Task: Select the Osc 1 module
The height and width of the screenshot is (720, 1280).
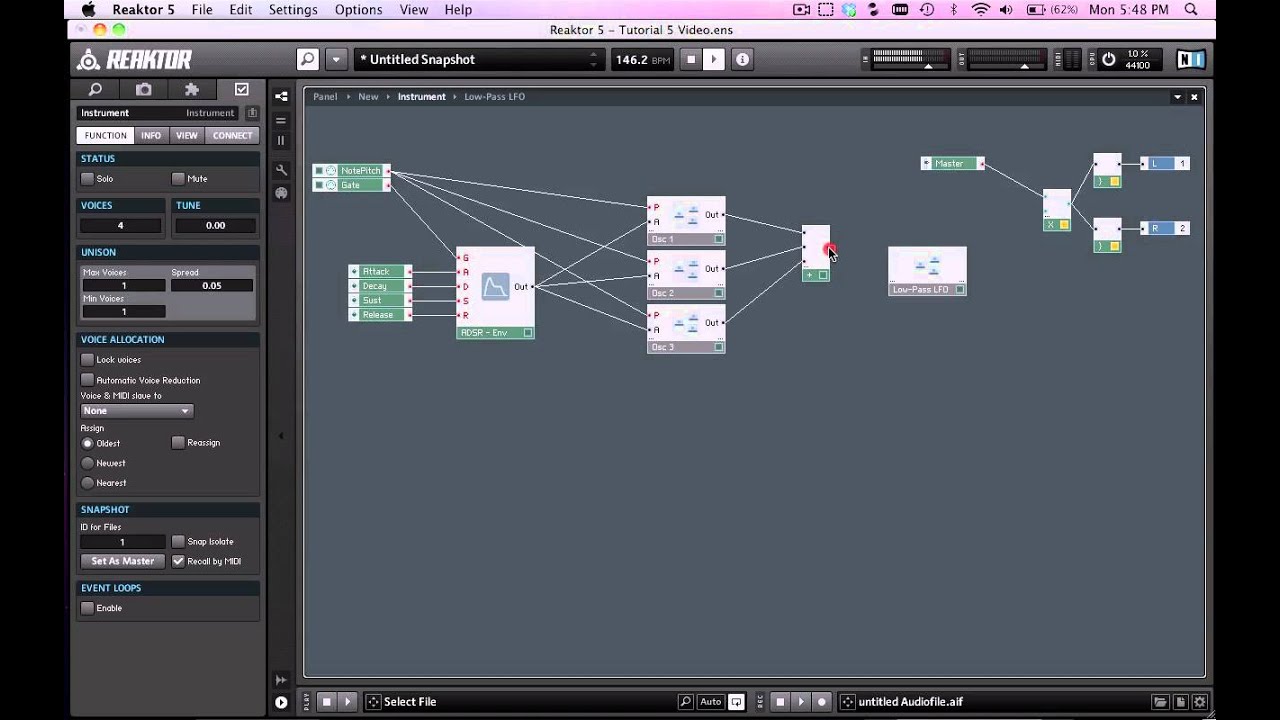Action: pyautogui.click(x=686, y=221)
